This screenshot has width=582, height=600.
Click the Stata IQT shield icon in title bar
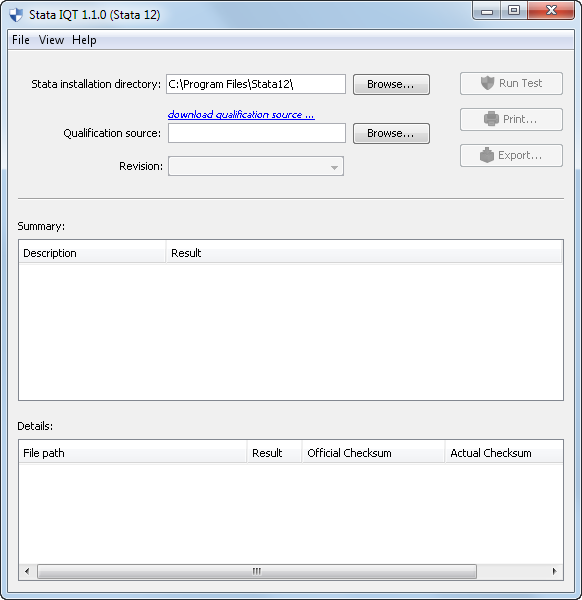point(16,15)
